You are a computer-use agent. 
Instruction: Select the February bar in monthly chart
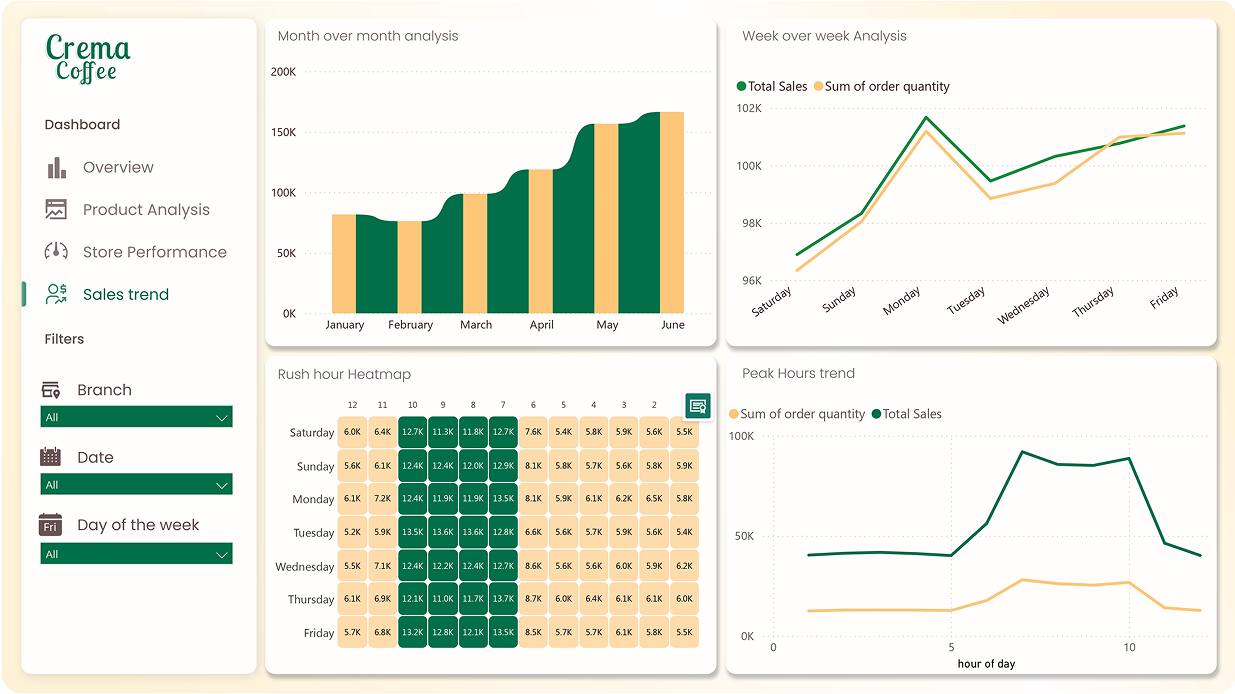pyautogui.click(x=409, y=267)
